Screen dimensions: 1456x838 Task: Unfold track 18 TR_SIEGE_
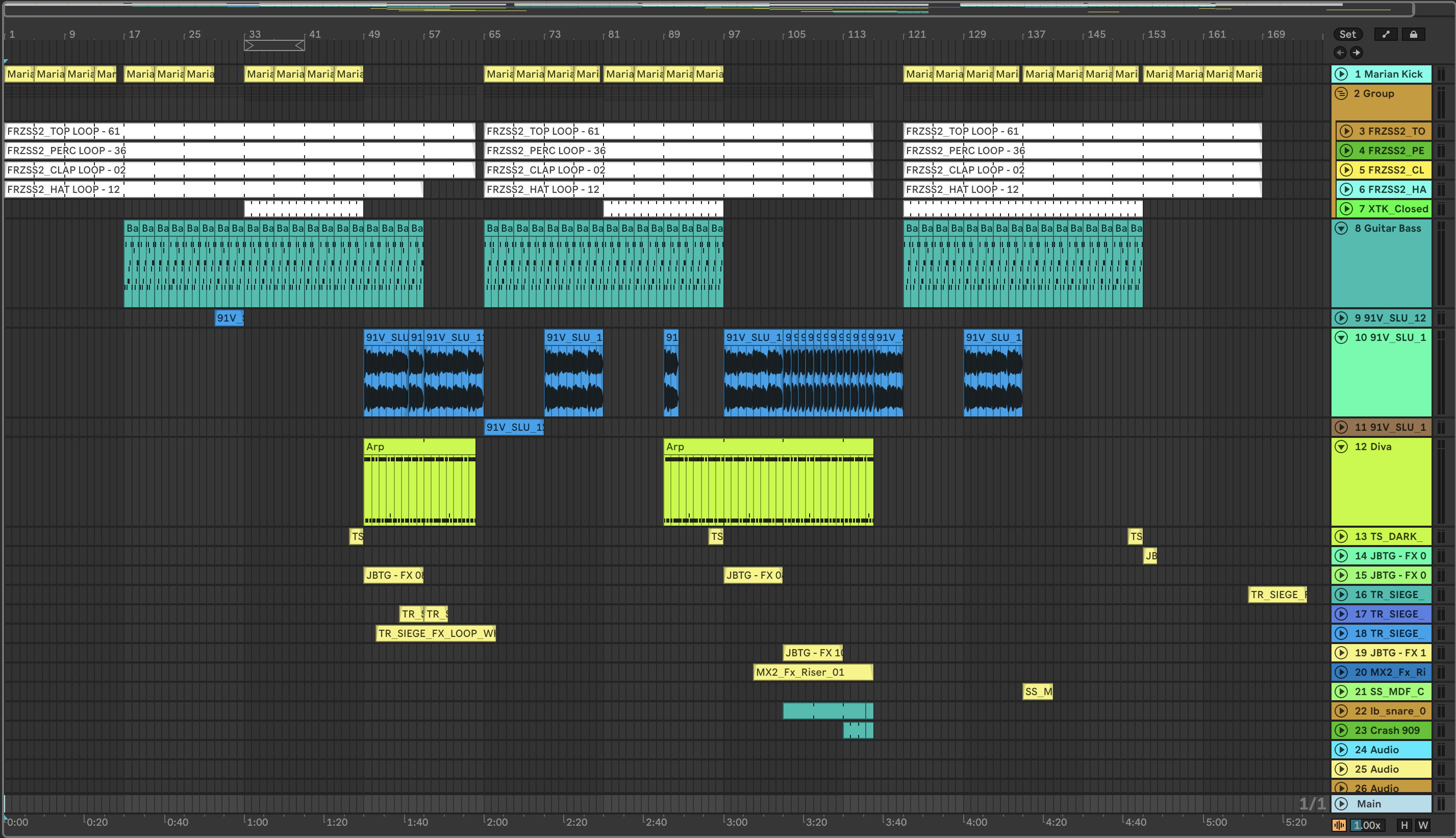[1341, 633]
